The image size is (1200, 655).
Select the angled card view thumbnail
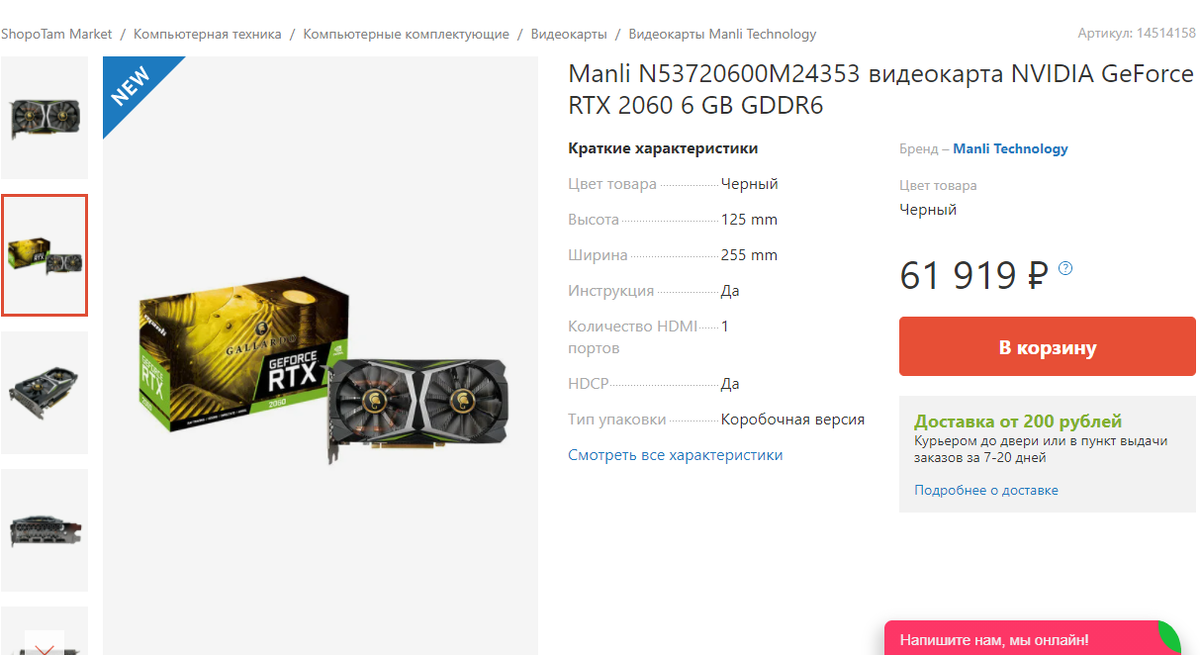click(44, 392)
